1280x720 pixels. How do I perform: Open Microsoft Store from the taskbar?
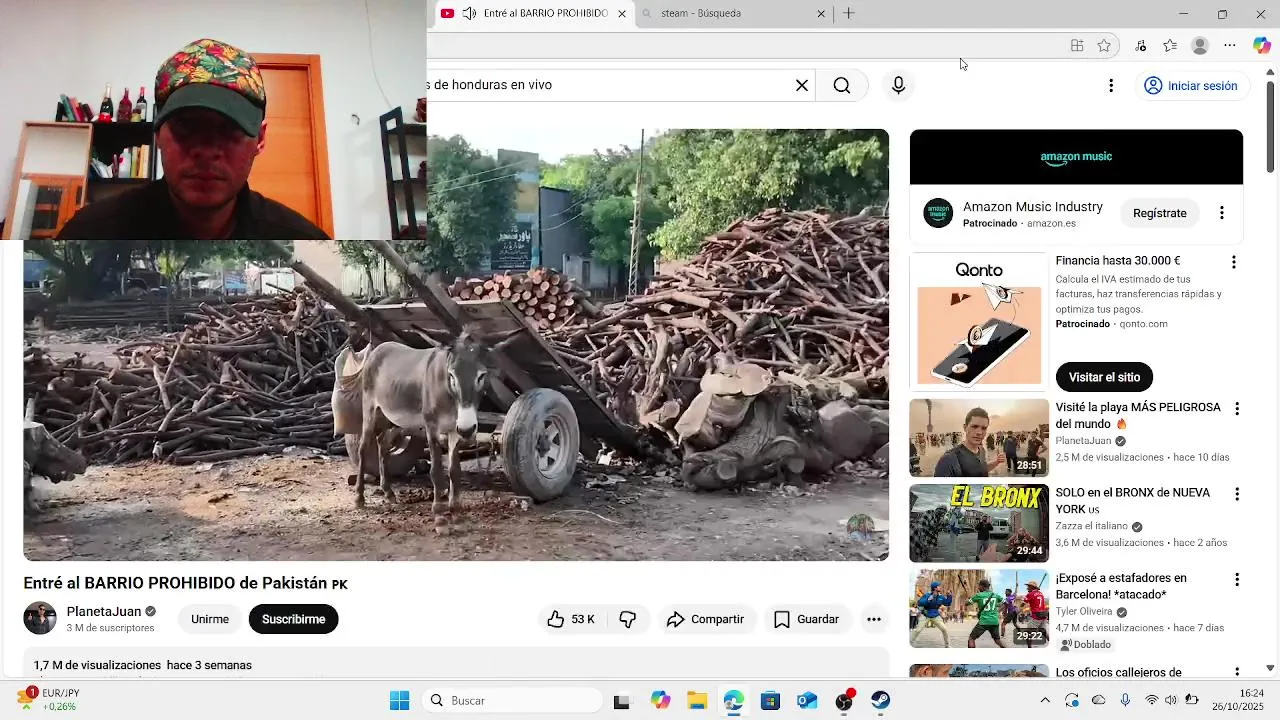[770, 701]
